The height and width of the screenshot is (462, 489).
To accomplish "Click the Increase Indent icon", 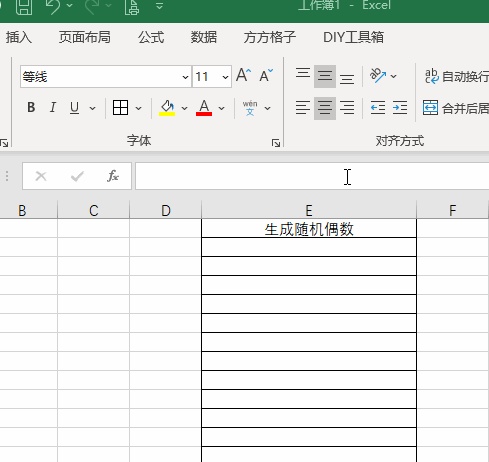I will [400, 108].
